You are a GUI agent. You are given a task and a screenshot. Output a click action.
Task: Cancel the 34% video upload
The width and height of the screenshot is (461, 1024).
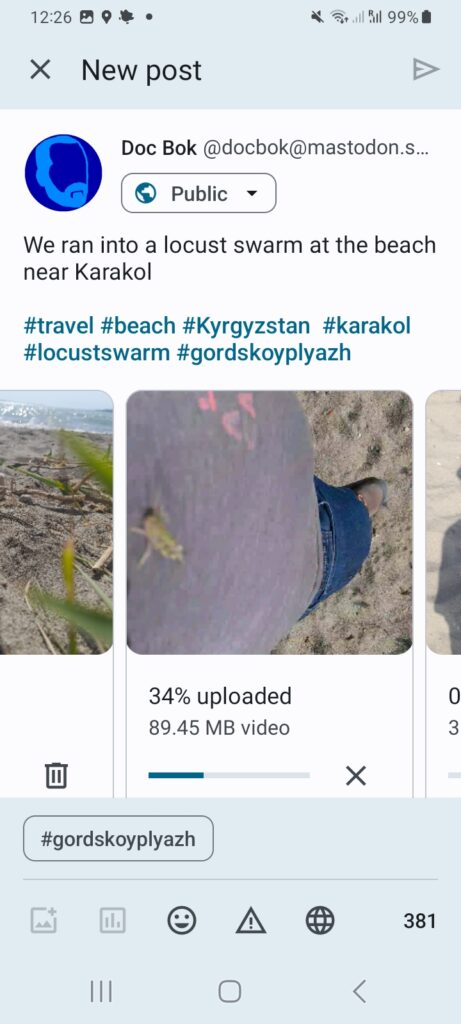[355, 775]
